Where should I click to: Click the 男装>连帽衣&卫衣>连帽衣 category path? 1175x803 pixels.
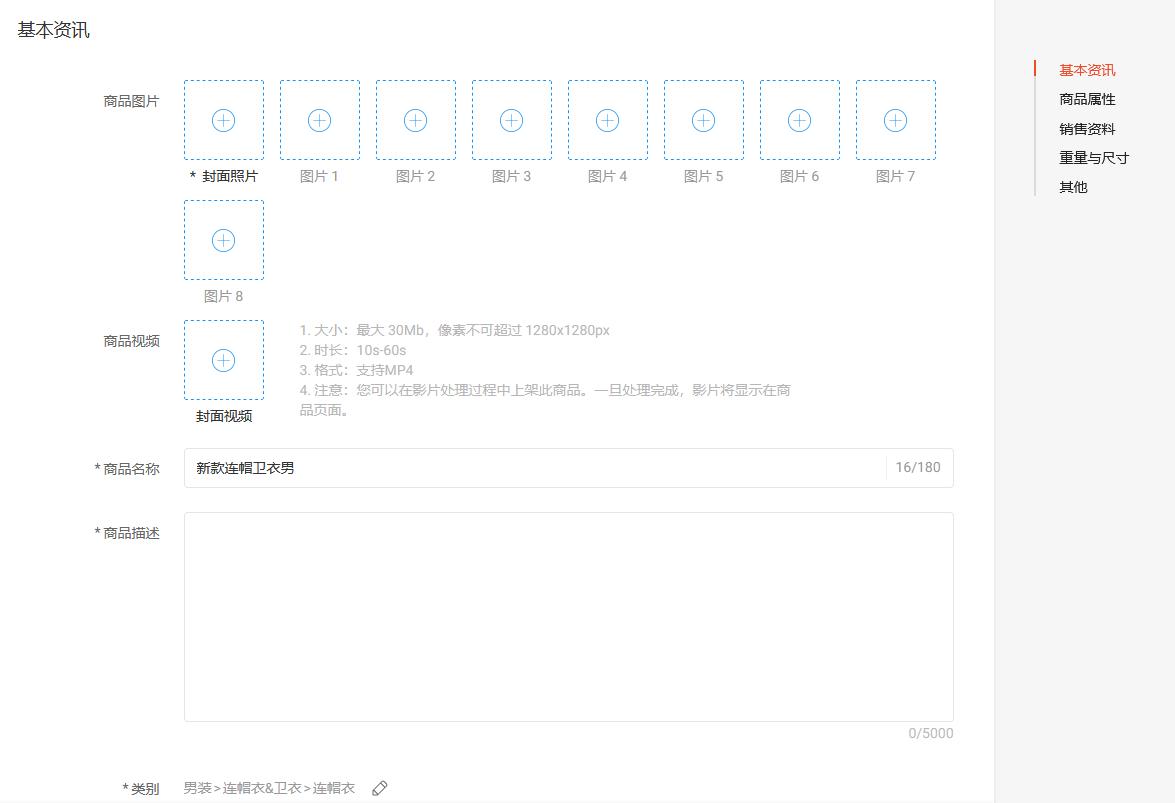(270, 788)
